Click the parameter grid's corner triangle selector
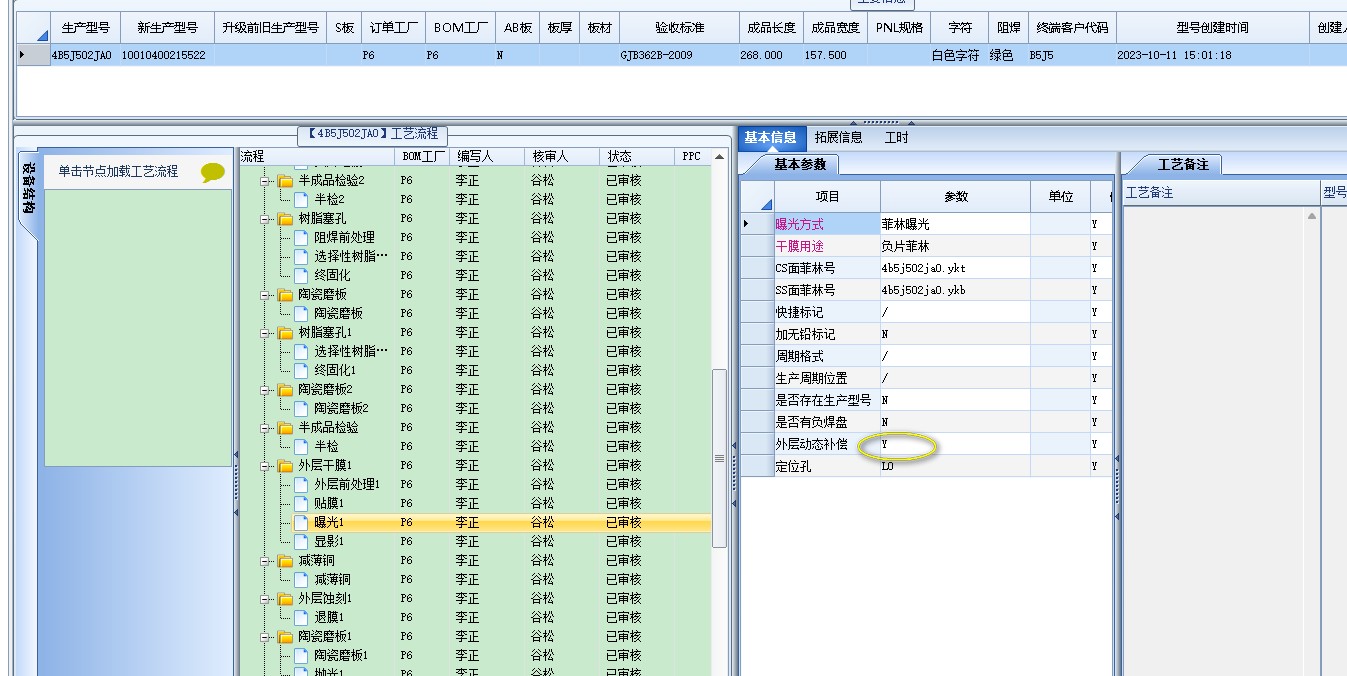 [x=766, y=204]
